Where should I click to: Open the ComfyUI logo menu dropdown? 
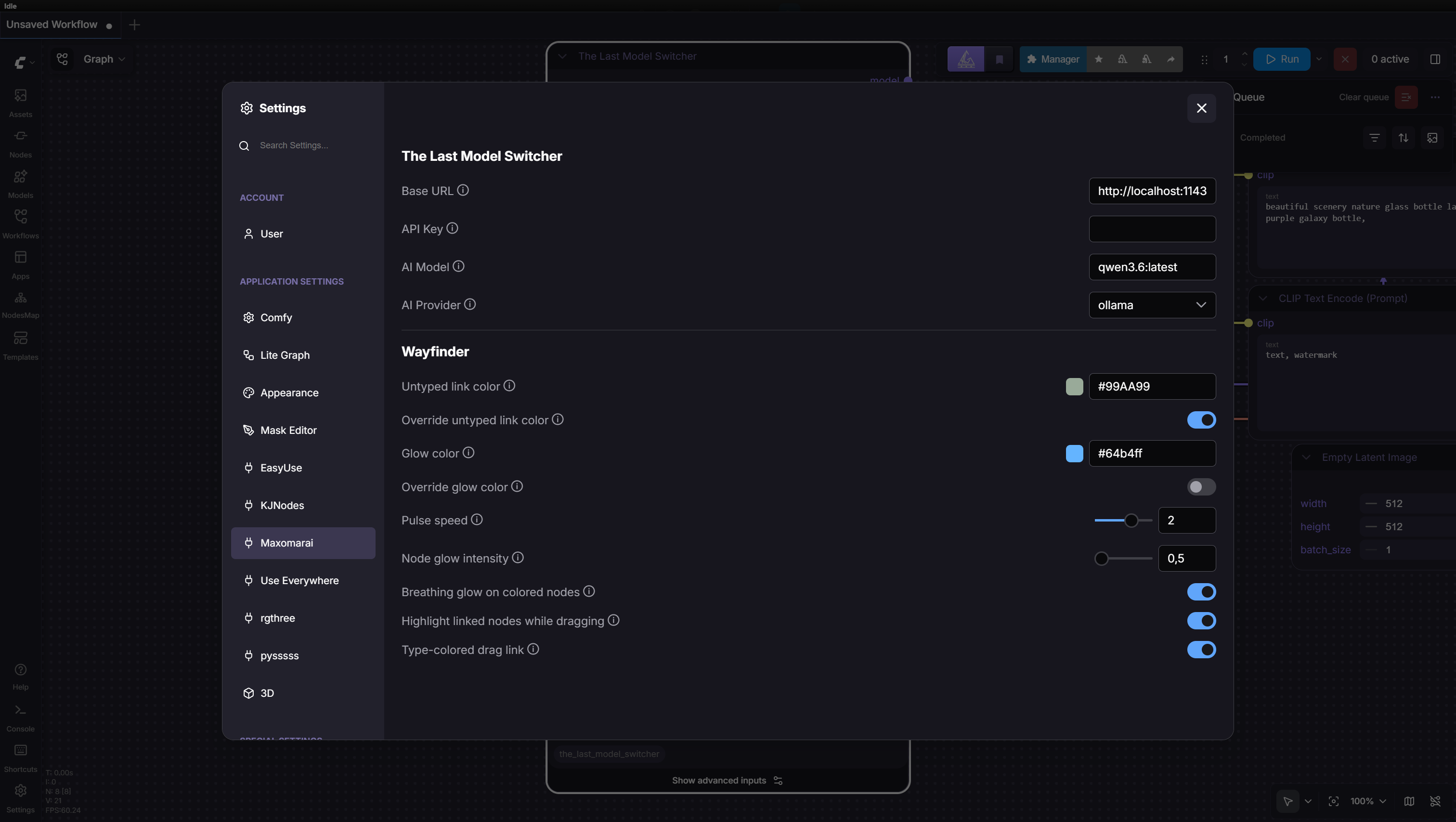click(24, 62)
